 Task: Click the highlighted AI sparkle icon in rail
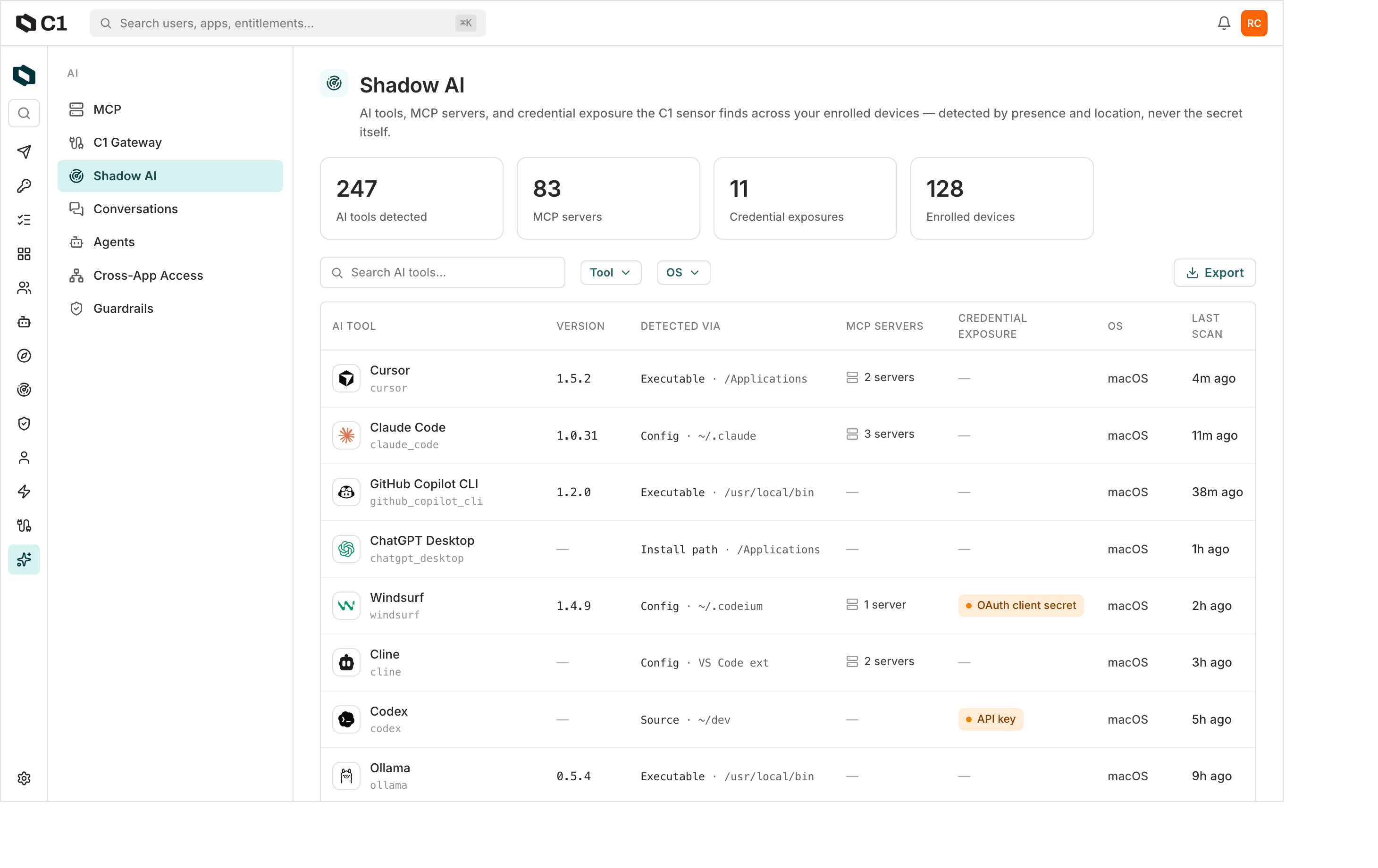(x=24, y=559)
